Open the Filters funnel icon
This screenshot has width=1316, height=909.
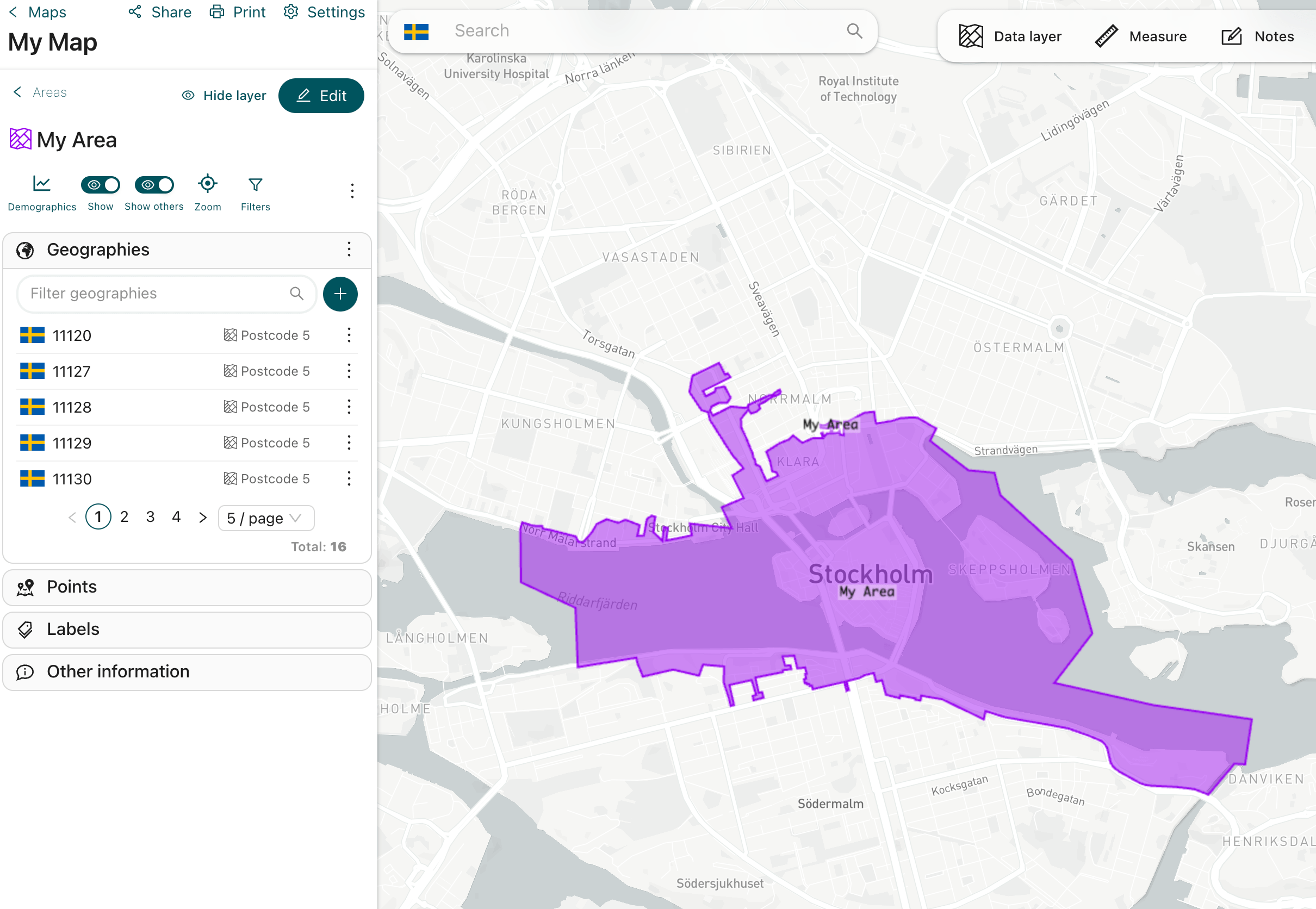pyautogui.click(x=255, y=184)
